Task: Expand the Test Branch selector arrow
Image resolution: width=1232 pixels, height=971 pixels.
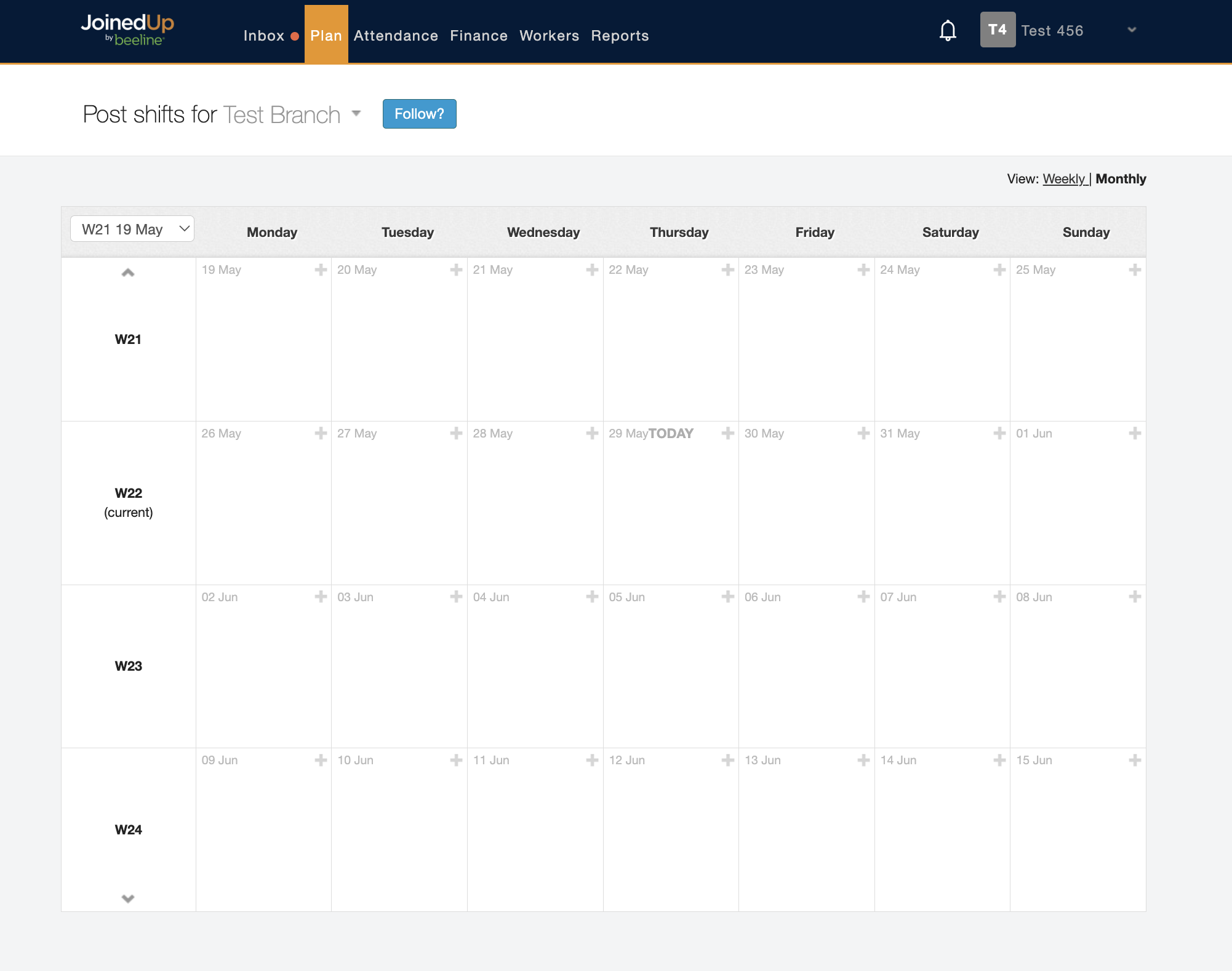Action: (356, 113)
